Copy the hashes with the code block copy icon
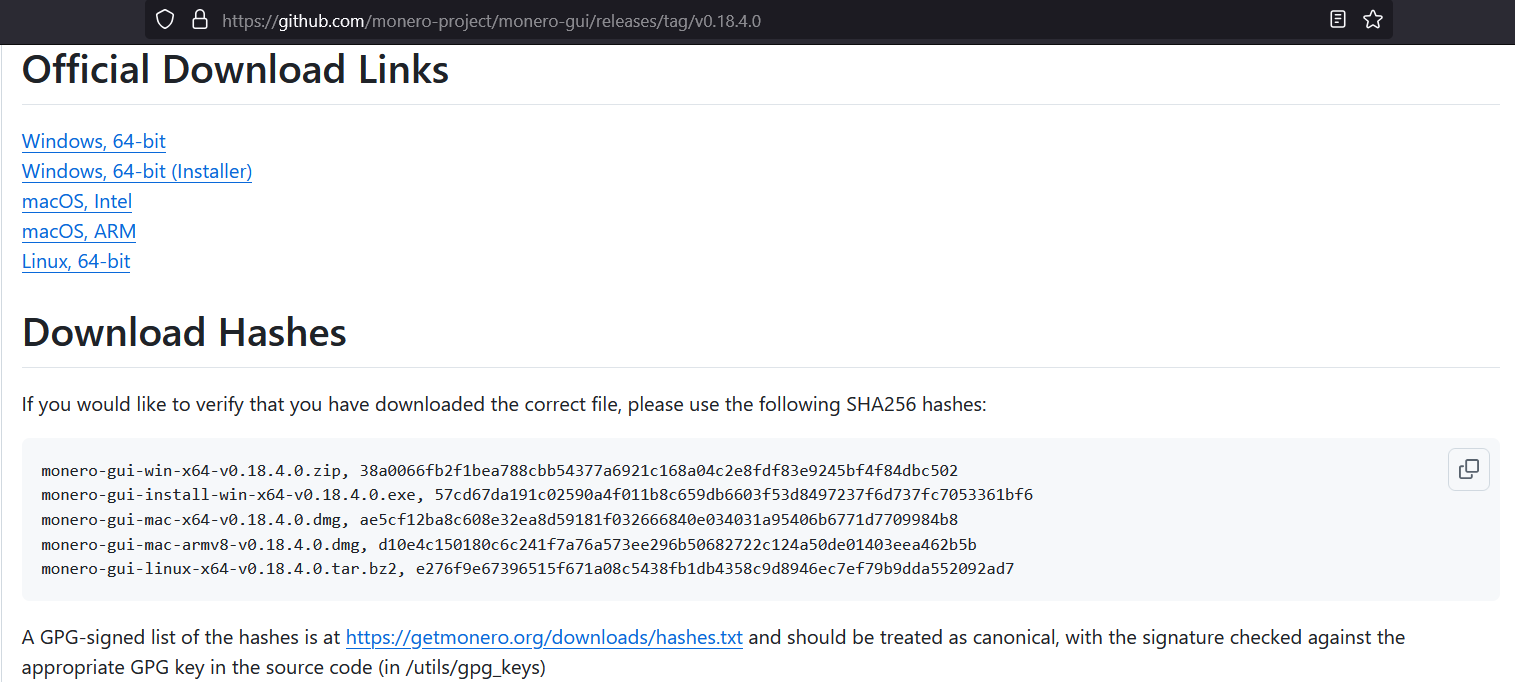This screenshot has width=1515, height=682. (1468, 469)
